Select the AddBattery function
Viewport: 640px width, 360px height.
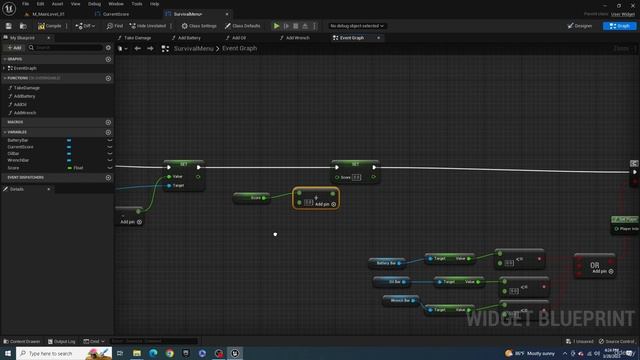(24, 96)
